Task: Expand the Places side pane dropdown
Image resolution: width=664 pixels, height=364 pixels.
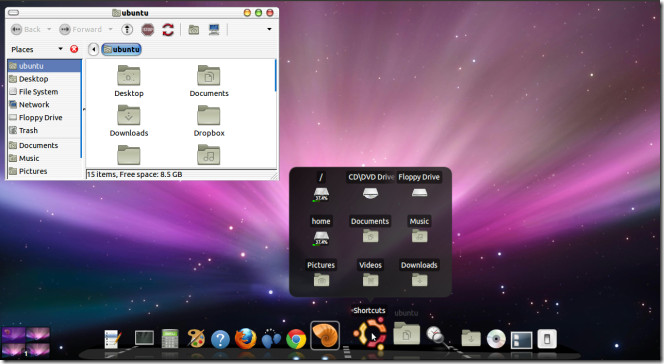Action: tap(60, 49)
